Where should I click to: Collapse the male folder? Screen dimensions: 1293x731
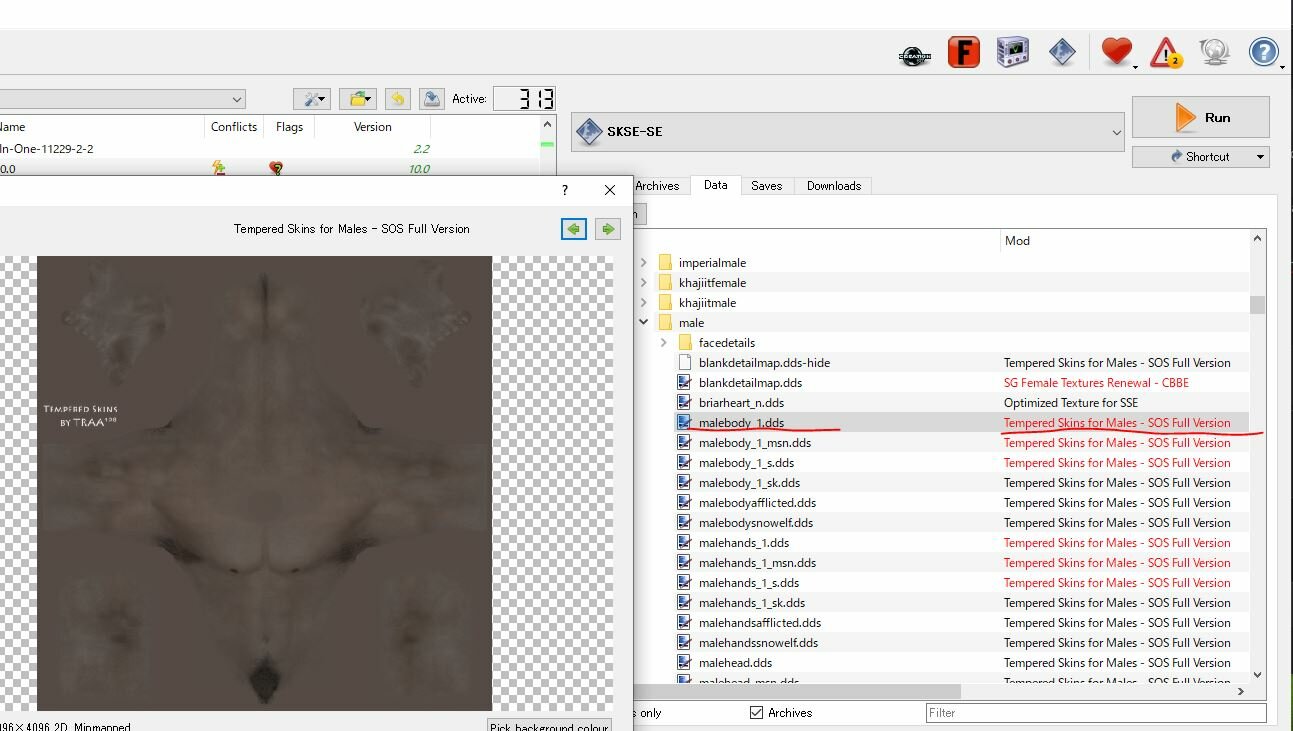pyautogui.click(x=644, y=322)
